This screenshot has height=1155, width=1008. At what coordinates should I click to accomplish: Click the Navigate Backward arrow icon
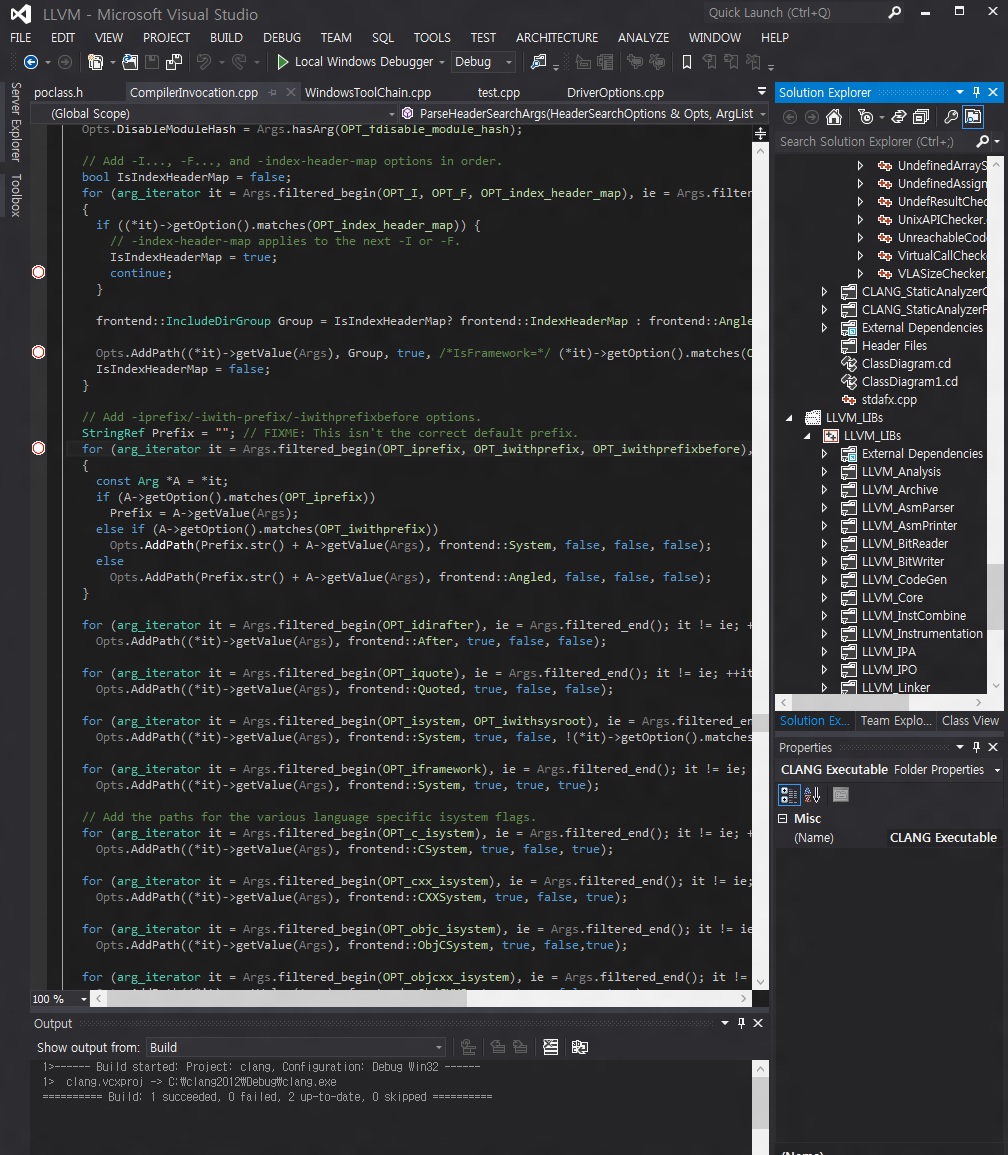point(31,62)
